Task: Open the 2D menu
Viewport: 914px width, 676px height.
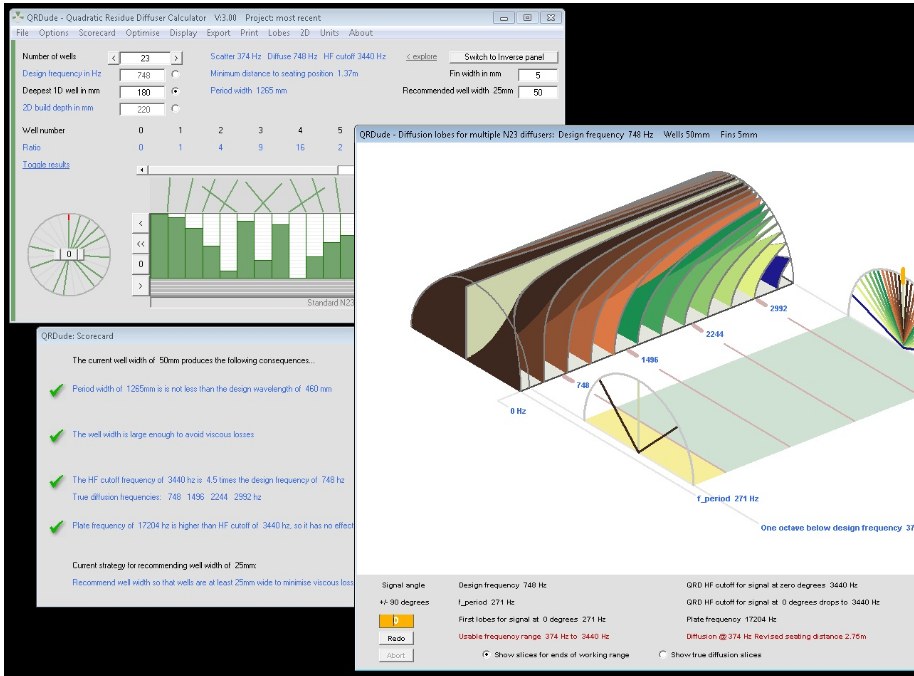Action: tap(305, 33)
